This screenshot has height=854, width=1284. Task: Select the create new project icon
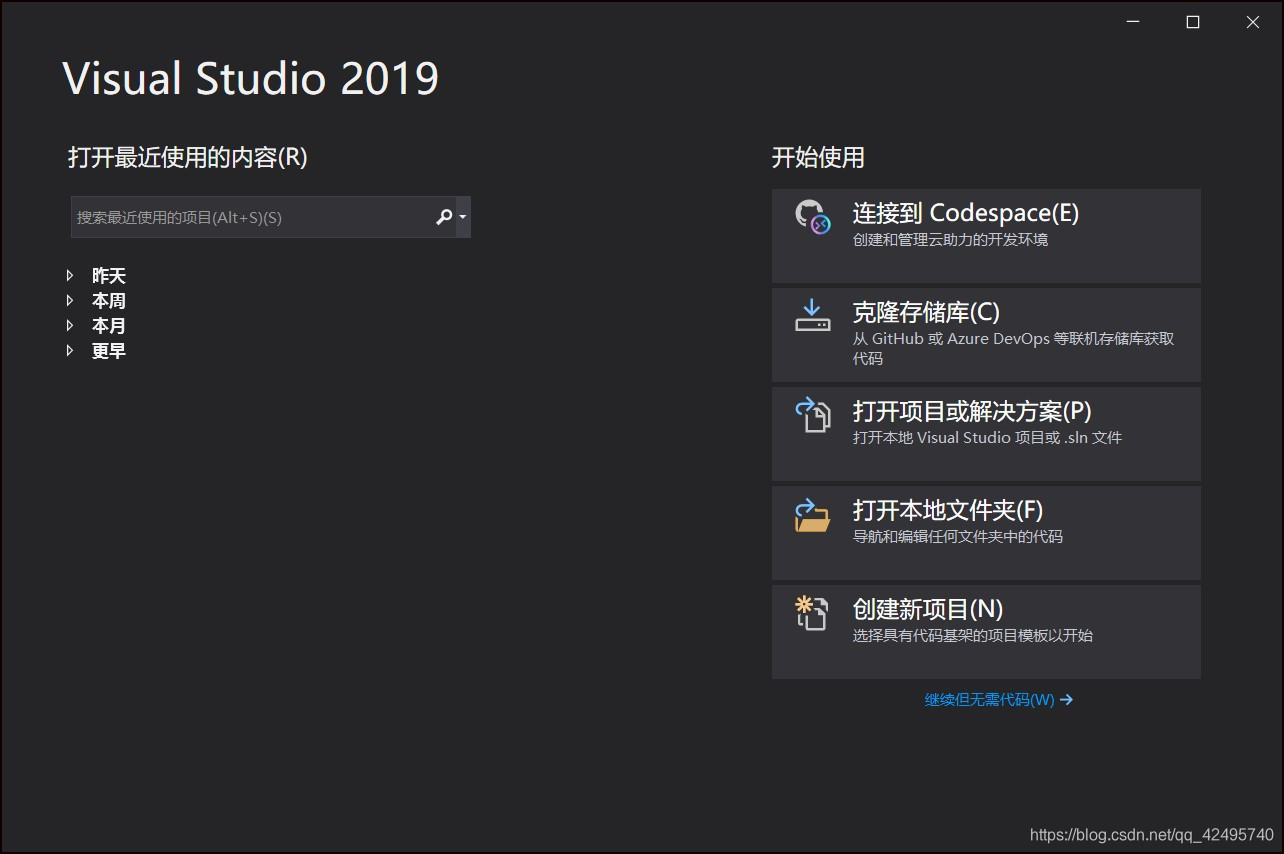click(812, 614)
